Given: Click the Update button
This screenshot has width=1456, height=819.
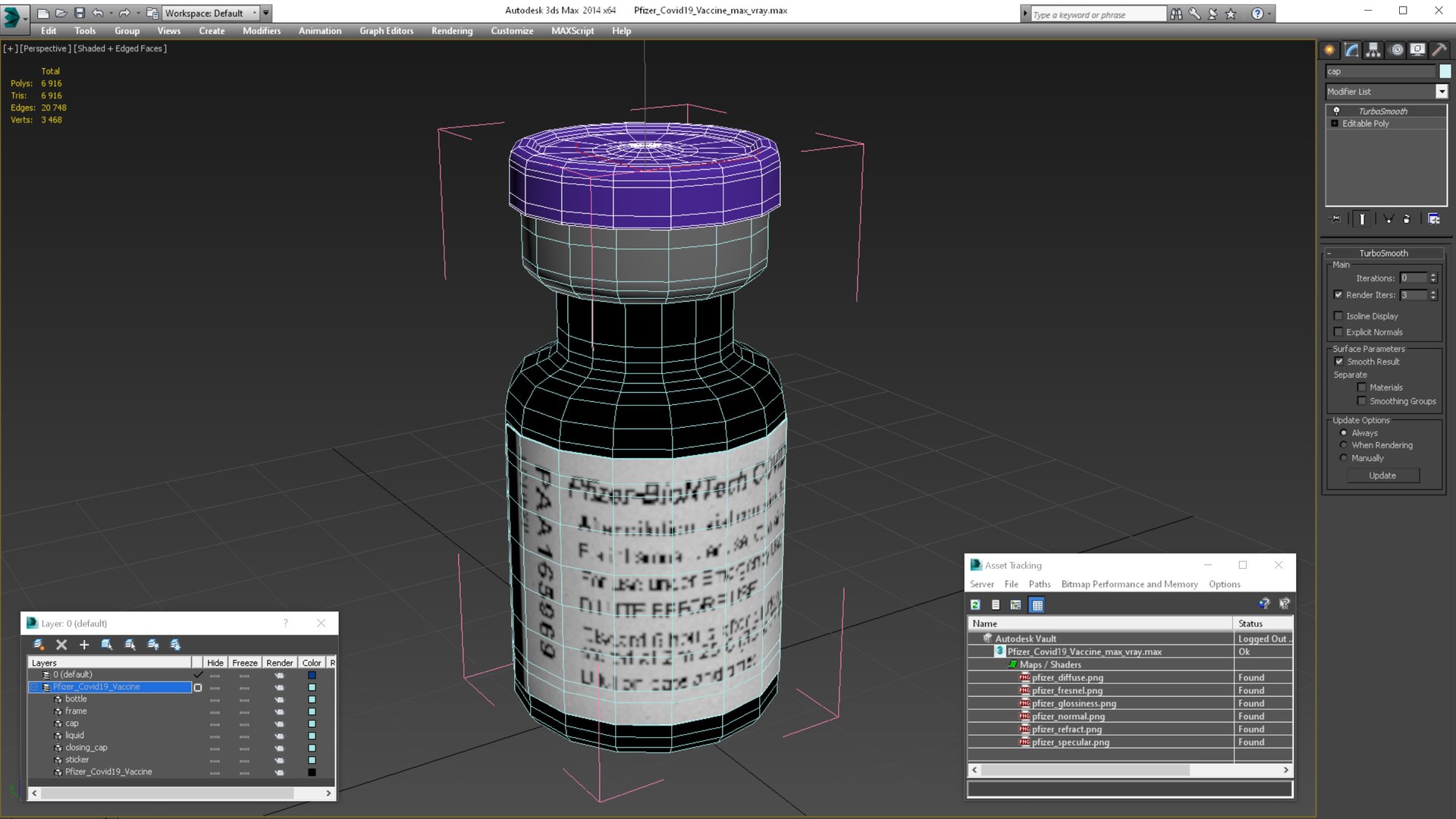Looking at the screenshot, I should point(1382,475).
